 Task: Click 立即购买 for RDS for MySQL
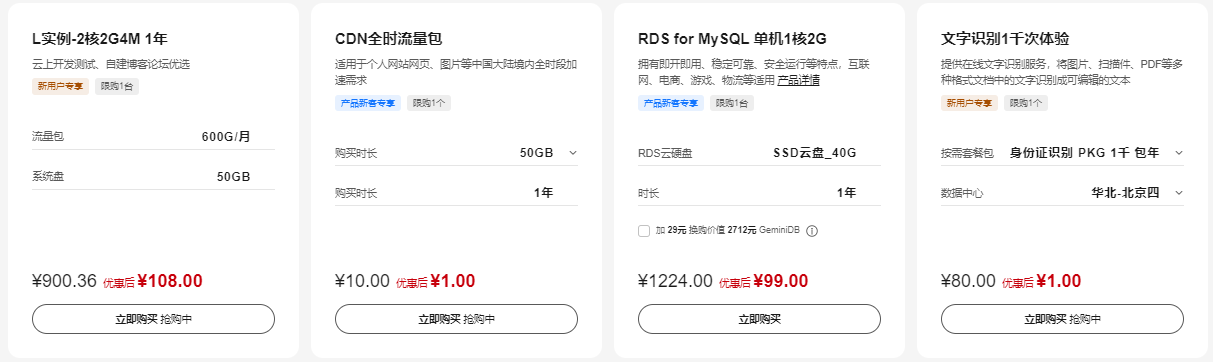(x=759, y=319)
